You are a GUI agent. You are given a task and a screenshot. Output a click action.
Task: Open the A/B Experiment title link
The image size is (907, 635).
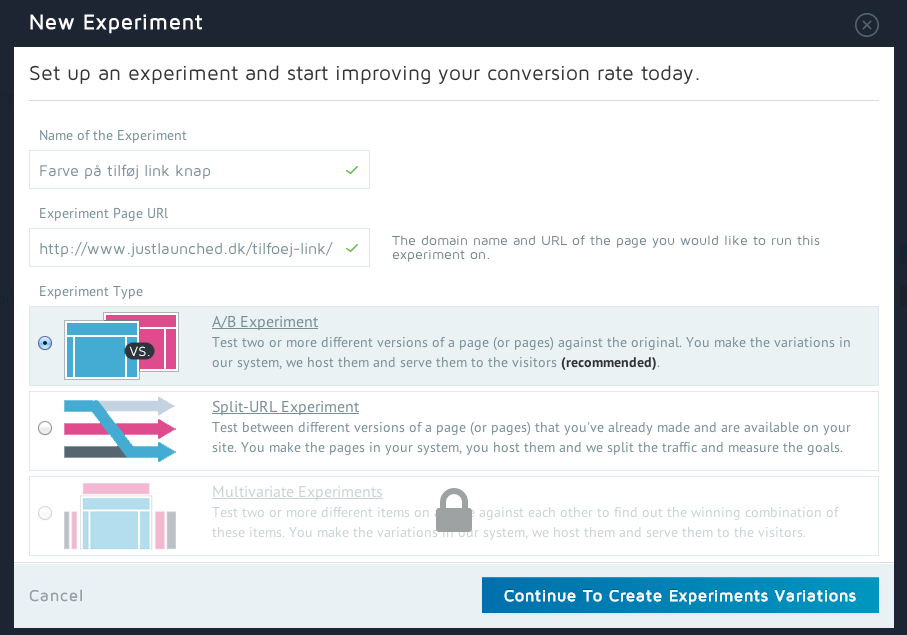coord(265,322)
